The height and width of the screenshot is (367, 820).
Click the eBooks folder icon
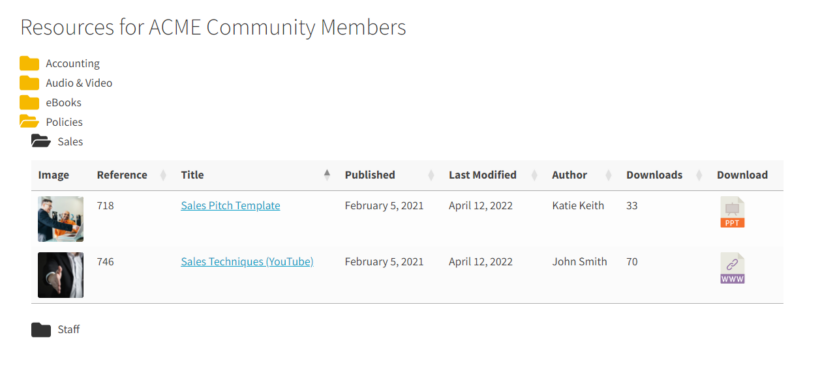[29, 102]
